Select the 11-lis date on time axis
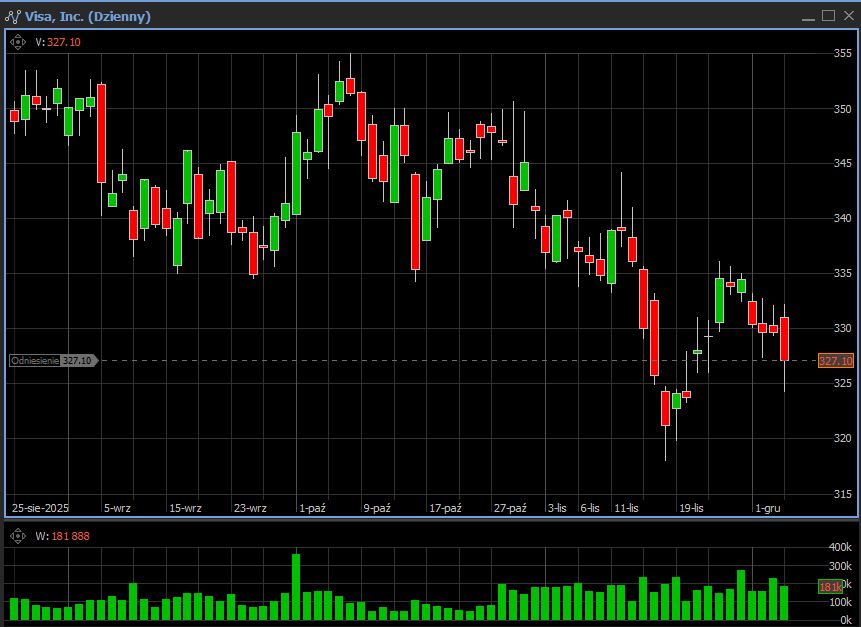 point(626,508)
